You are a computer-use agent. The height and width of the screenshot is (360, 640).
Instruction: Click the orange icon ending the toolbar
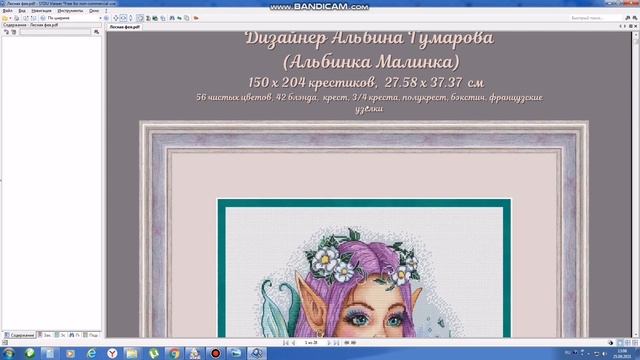pos(196,18)
